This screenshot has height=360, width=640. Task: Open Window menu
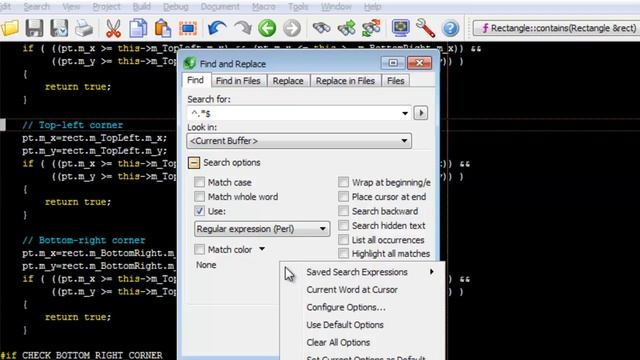[336, 7]
